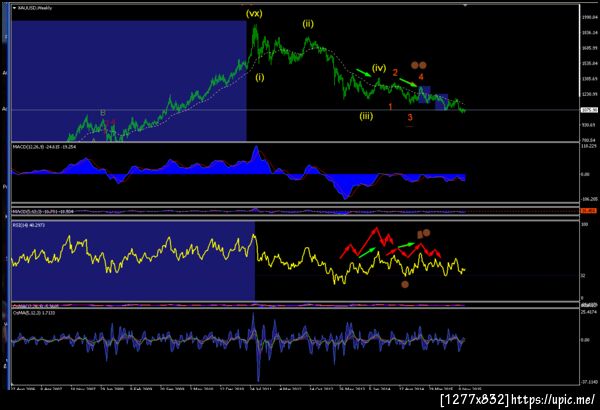Select the gray B label on early chart
The height and width of the screenshot is (410, 600).
click(x=103, y=113)
